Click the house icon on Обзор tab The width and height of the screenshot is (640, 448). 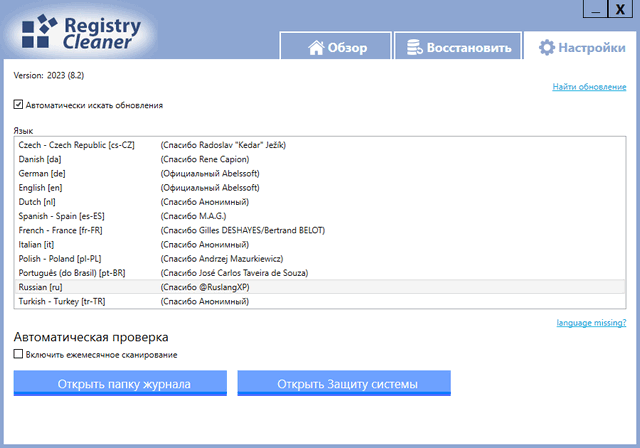(x=316, y=47)
